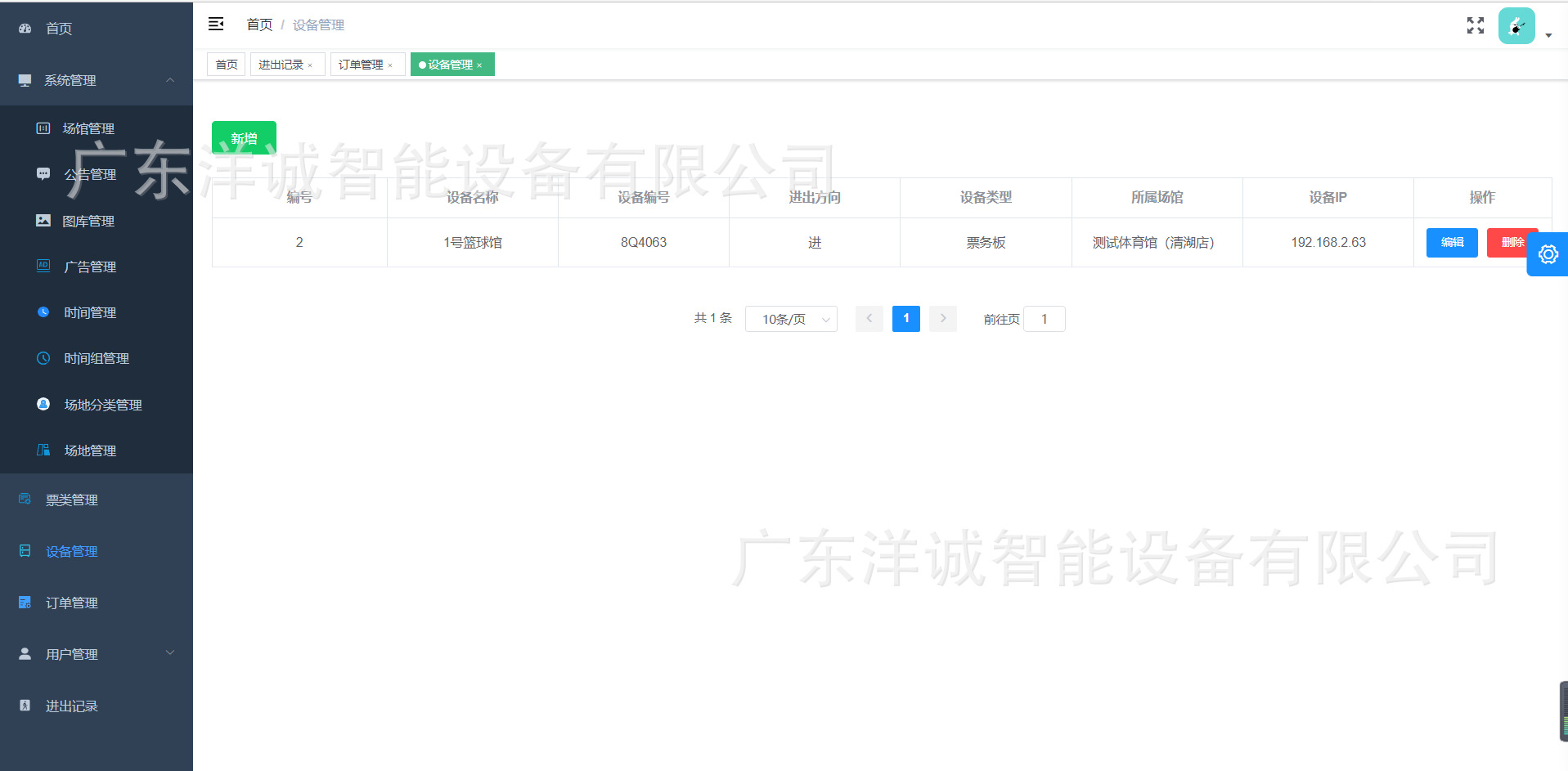Switch to the 订单管理 tab
1568x771 pixels.
[x=362, y=64]
